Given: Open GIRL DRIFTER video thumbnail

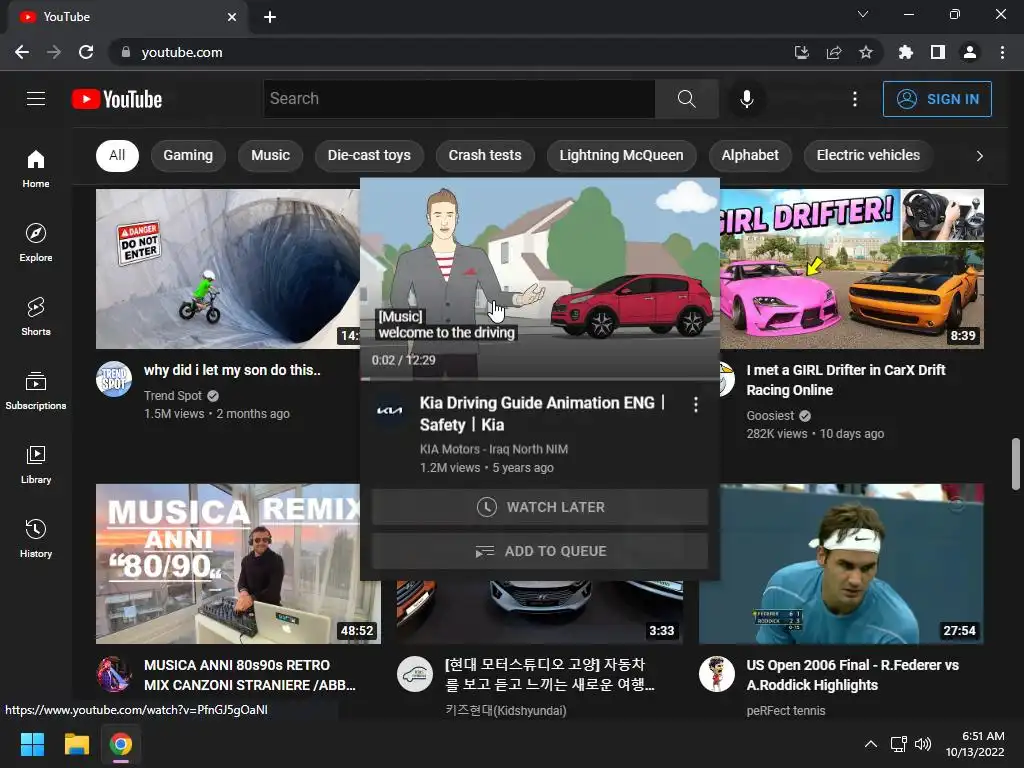Looking at the screenshot, I should [852, 268].
